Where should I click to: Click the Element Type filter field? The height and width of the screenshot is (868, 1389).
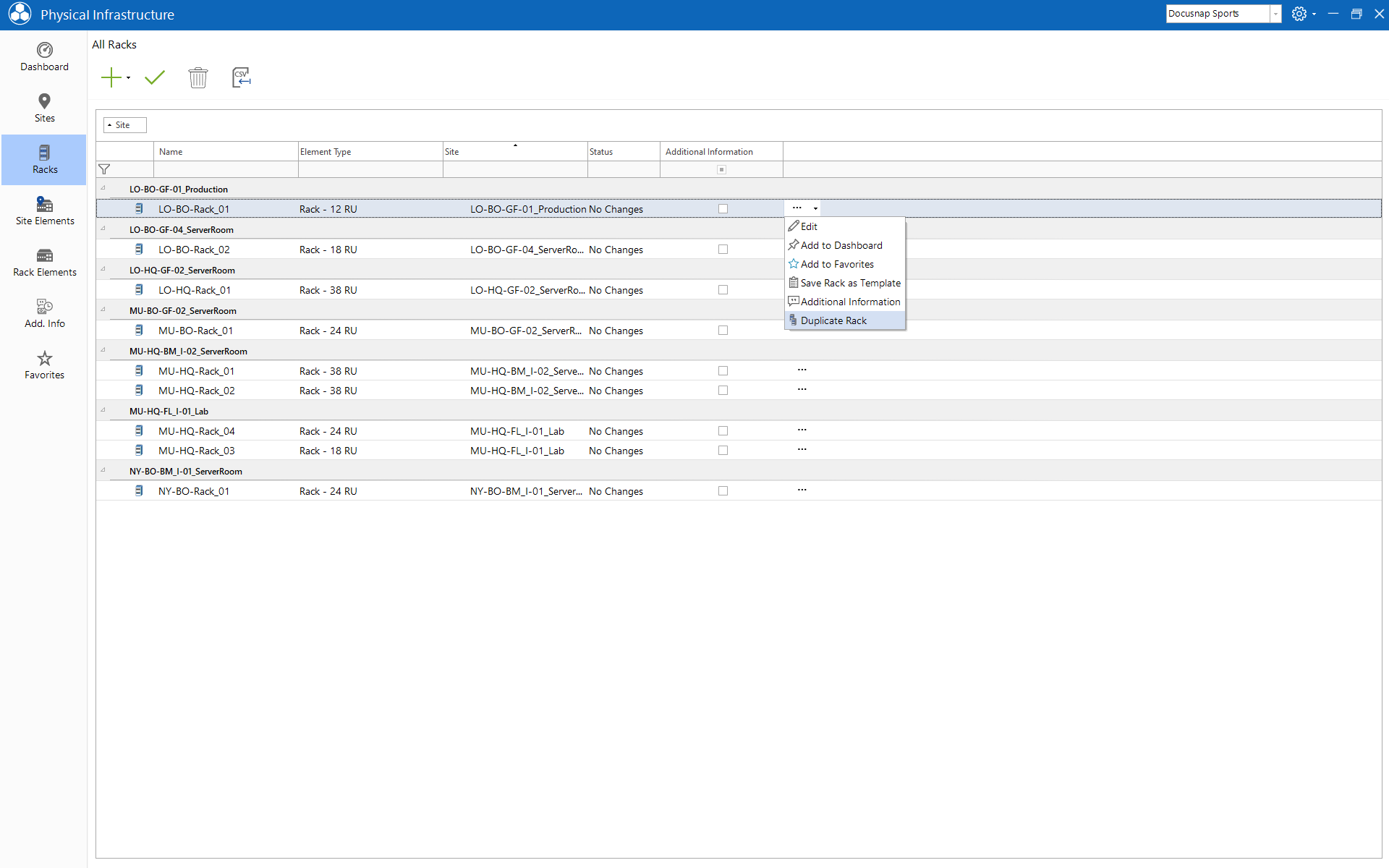[x=370, y=169]
